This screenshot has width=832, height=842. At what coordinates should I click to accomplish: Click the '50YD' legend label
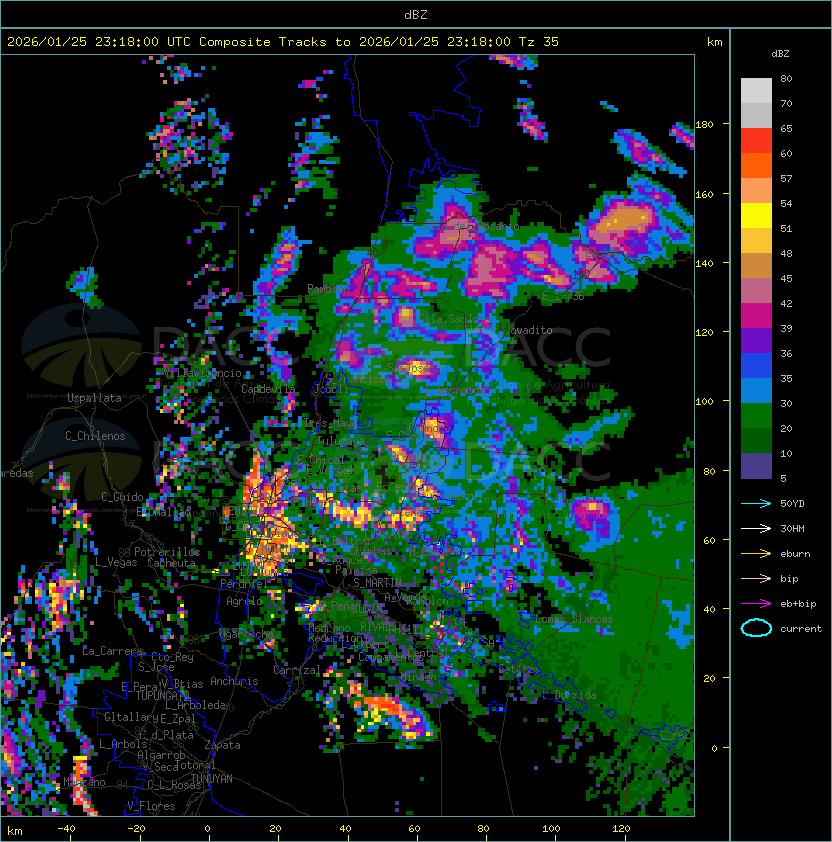[x=792, y=504]
